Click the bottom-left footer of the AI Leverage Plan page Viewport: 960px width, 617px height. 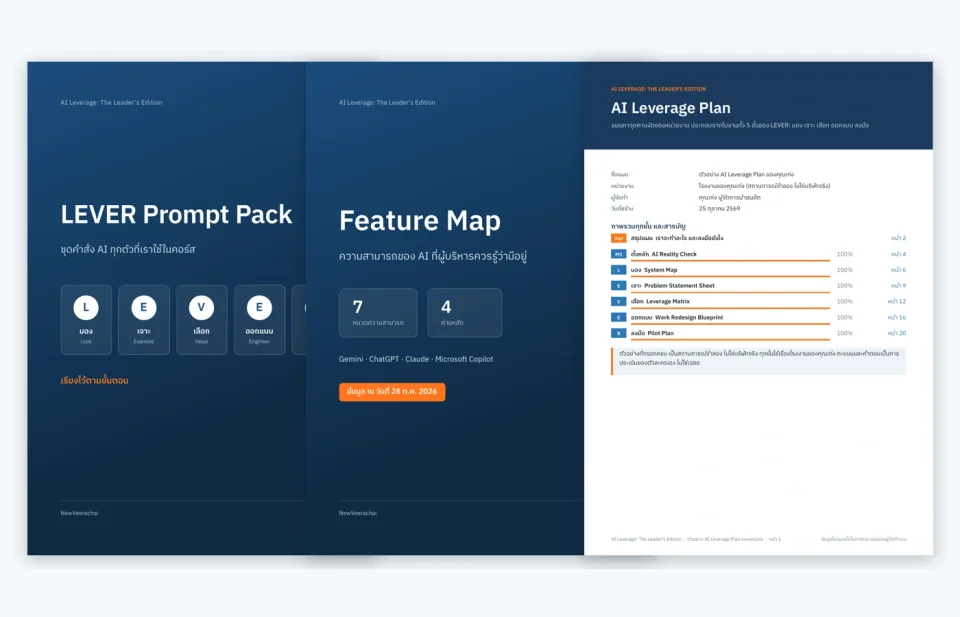click(696, 539)
